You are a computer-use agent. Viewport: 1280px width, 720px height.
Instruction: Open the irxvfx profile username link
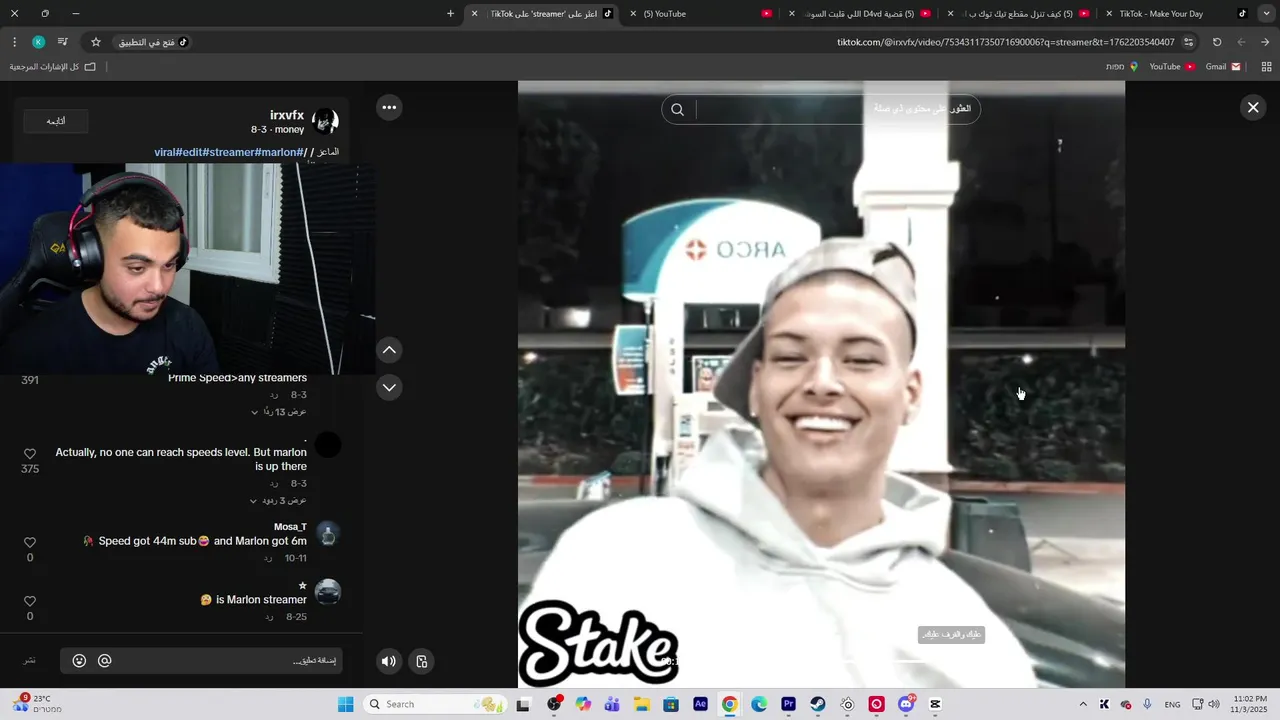point(287,115)
